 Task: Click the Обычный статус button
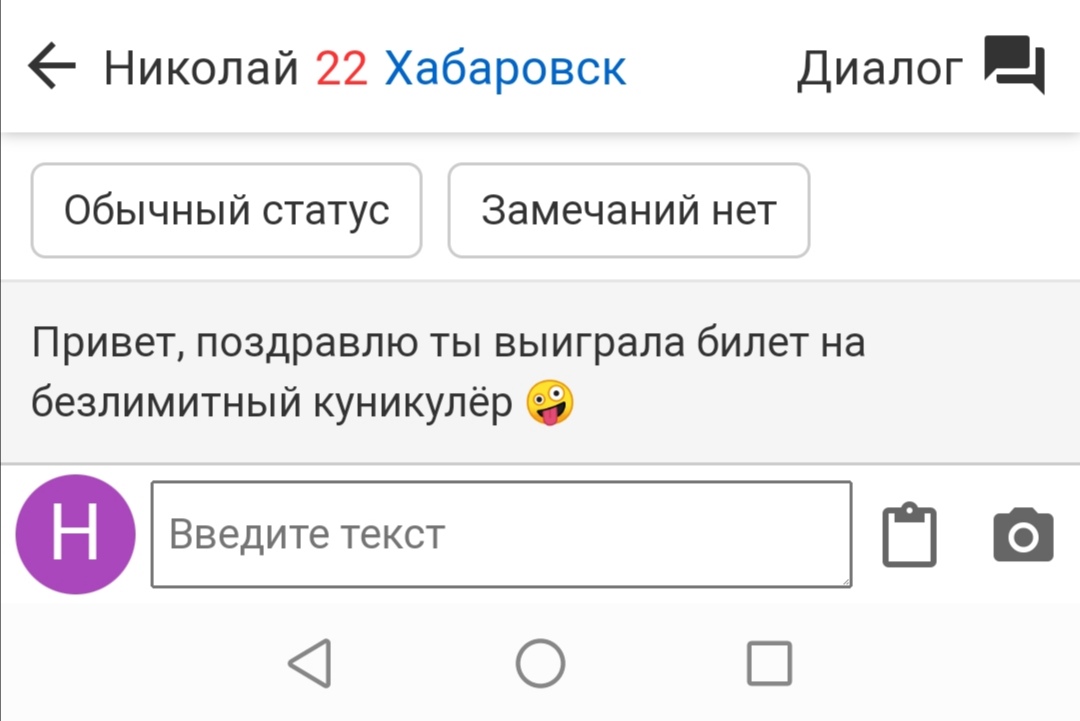pyautogui.click(x=227, y=210)
